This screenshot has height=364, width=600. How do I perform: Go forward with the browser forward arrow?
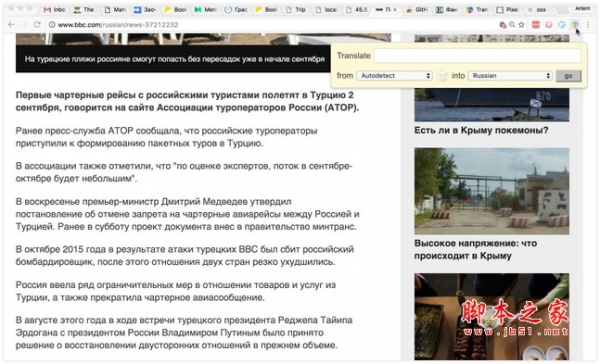(24, 24)
